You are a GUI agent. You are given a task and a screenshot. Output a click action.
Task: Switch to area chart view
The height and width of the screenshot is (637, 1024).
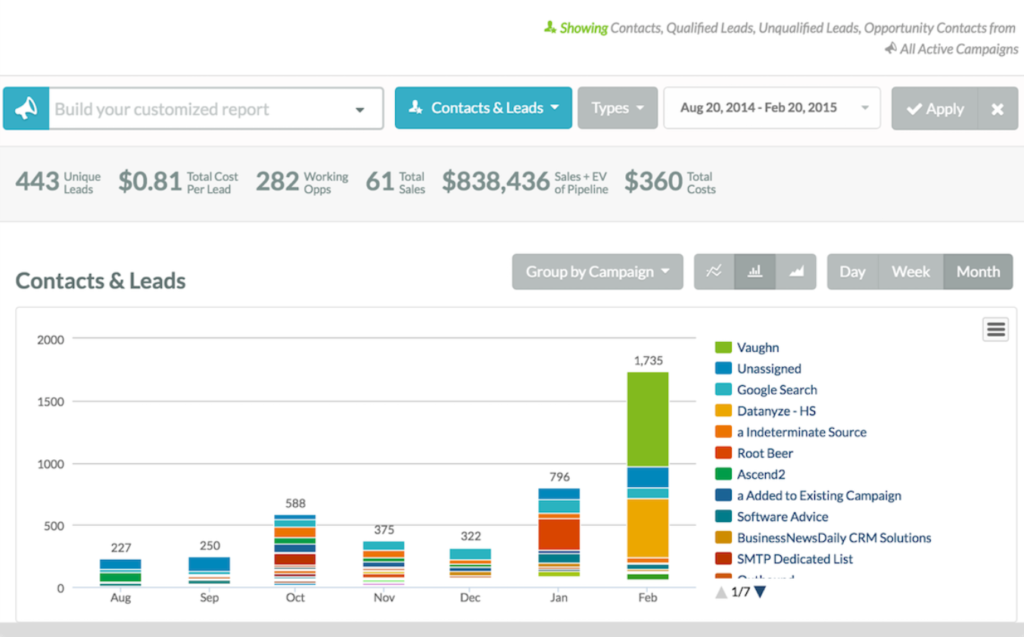(796, 272)
